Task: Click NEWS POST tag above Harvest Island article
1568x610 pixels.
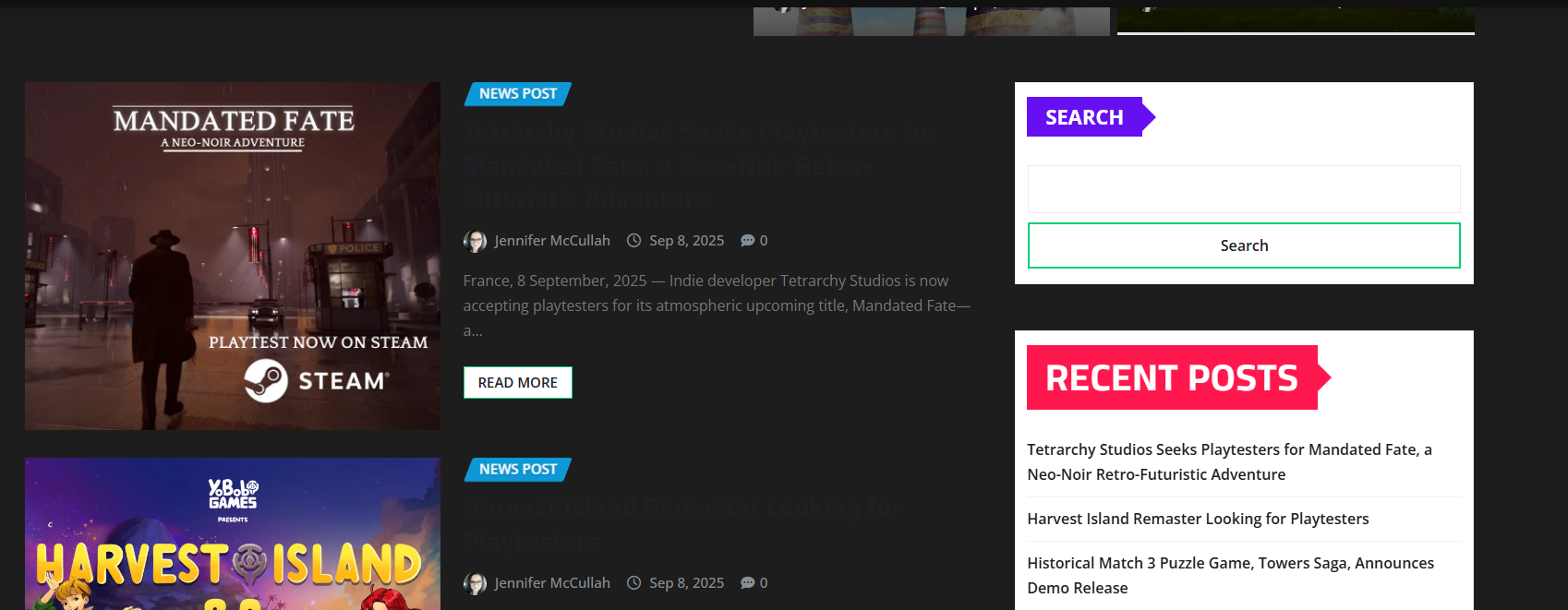Action: 518,470
